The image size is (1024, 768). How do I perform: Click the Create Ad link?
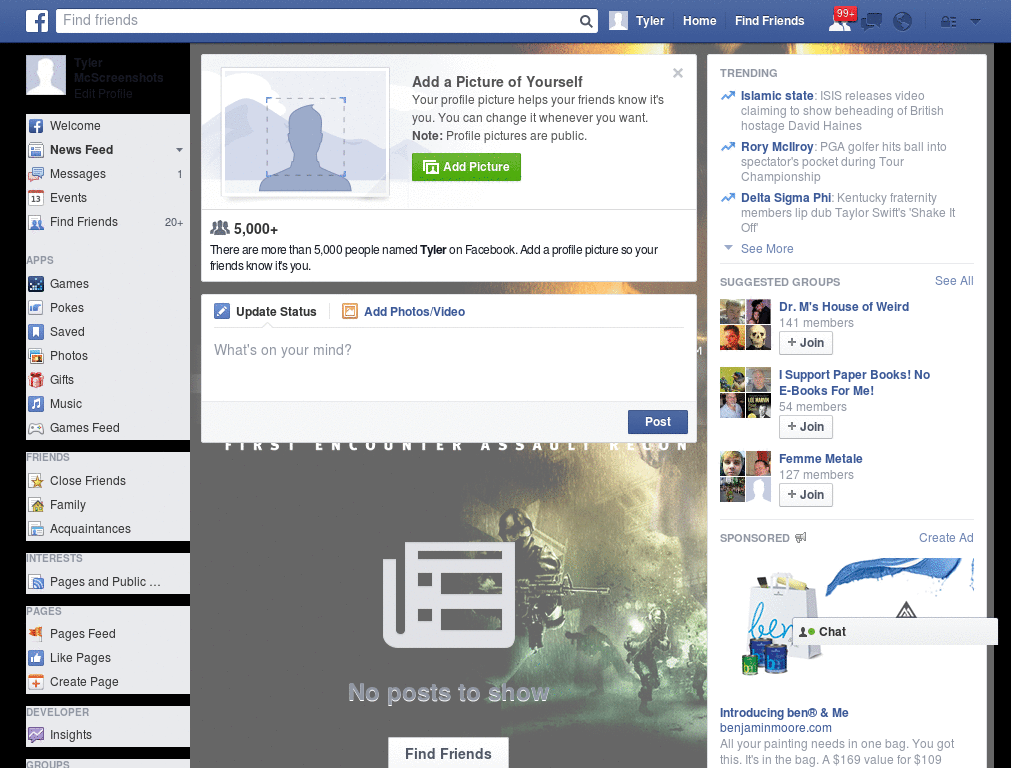(x=946, y=537)
